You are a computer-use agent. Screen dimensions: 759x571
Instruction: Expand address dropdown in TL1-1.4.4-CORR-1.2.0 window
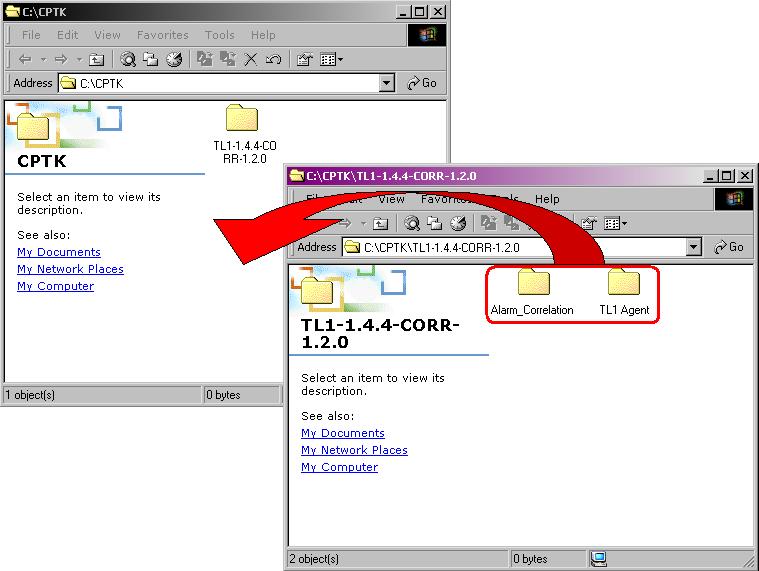click(x=693, y=247)
